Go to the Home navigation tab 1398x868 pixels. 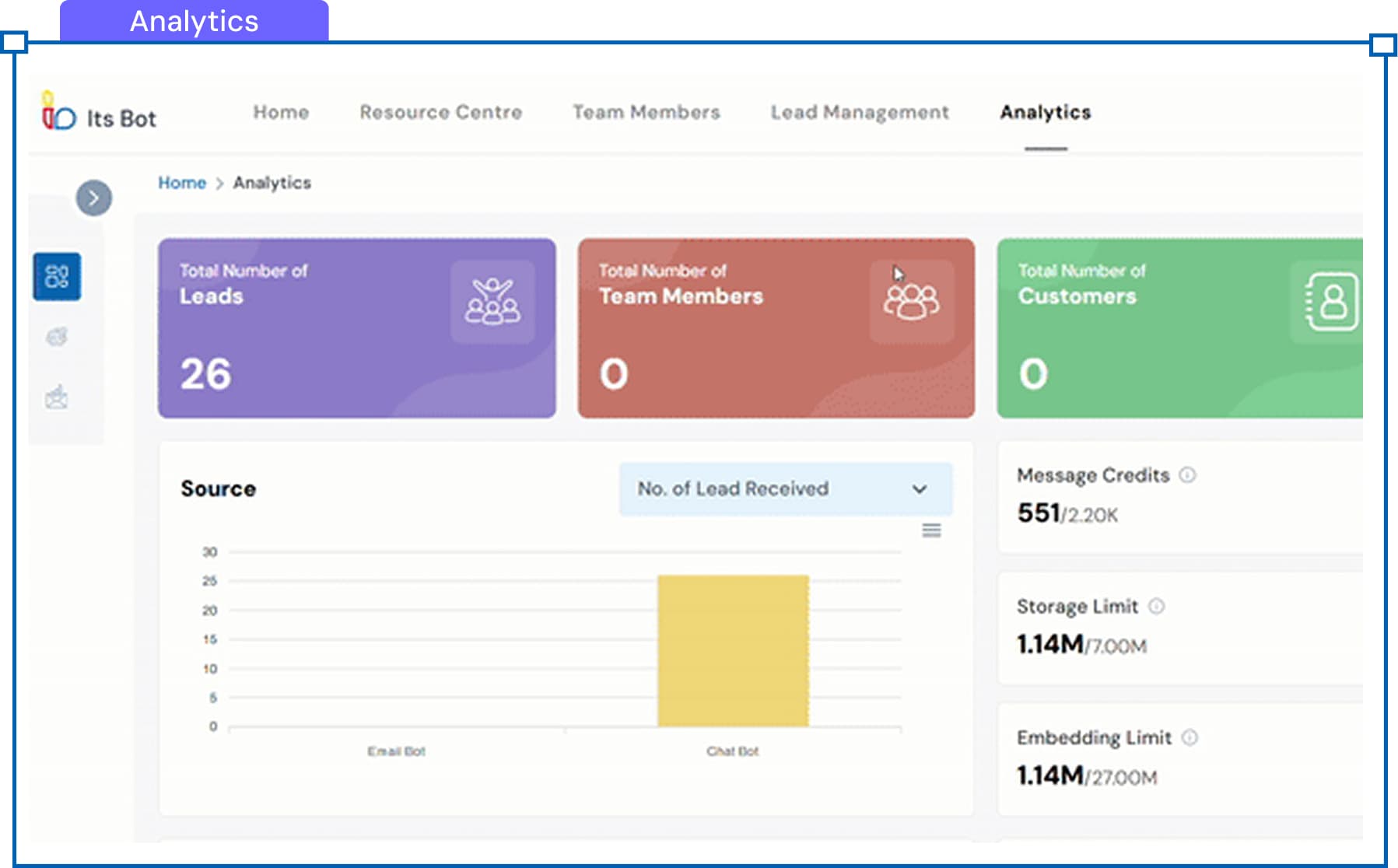[281, 112]
